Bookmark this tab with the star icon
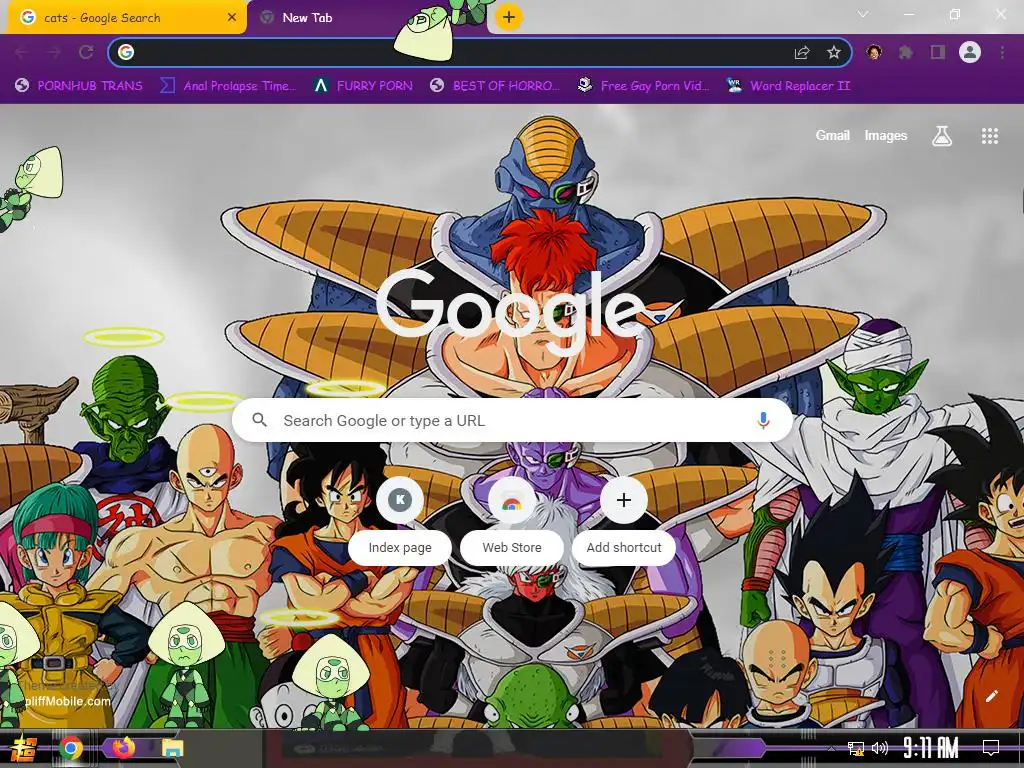The image size is (1024, 768). (833, 52)
